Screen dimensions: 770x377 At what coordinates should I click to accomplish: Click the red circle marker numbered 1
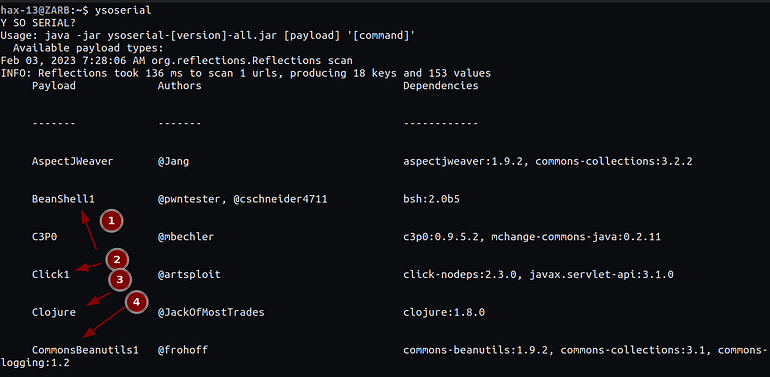coord(111,221)
